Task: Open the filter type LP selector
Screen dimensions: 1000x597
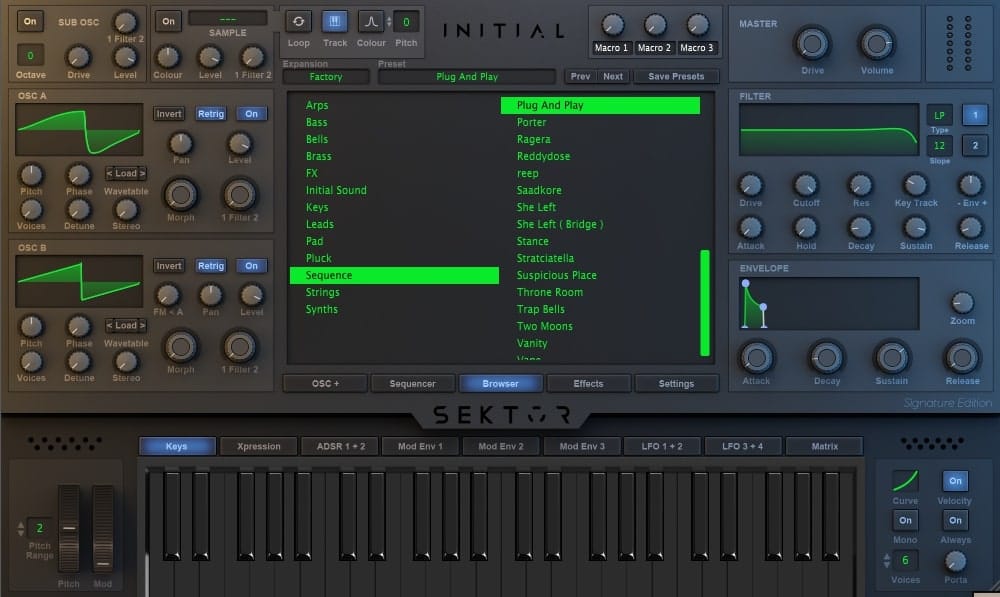Action: click(939, 115)
